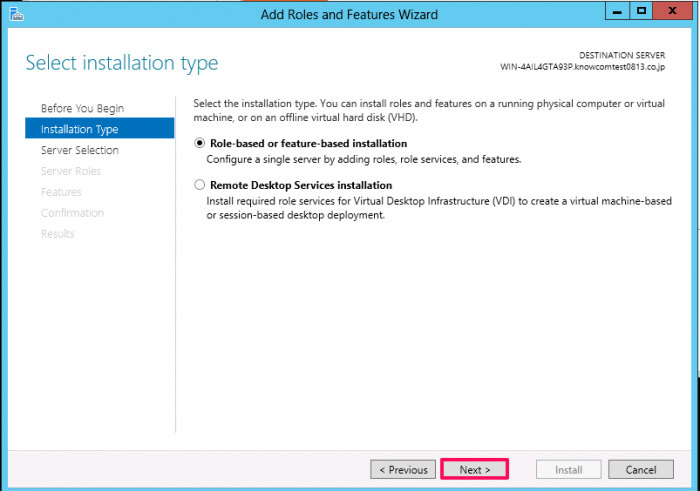Viewport: 700px width, 491px height.
Task: Minimize the wizard window
Action: (x=617, y=11)
